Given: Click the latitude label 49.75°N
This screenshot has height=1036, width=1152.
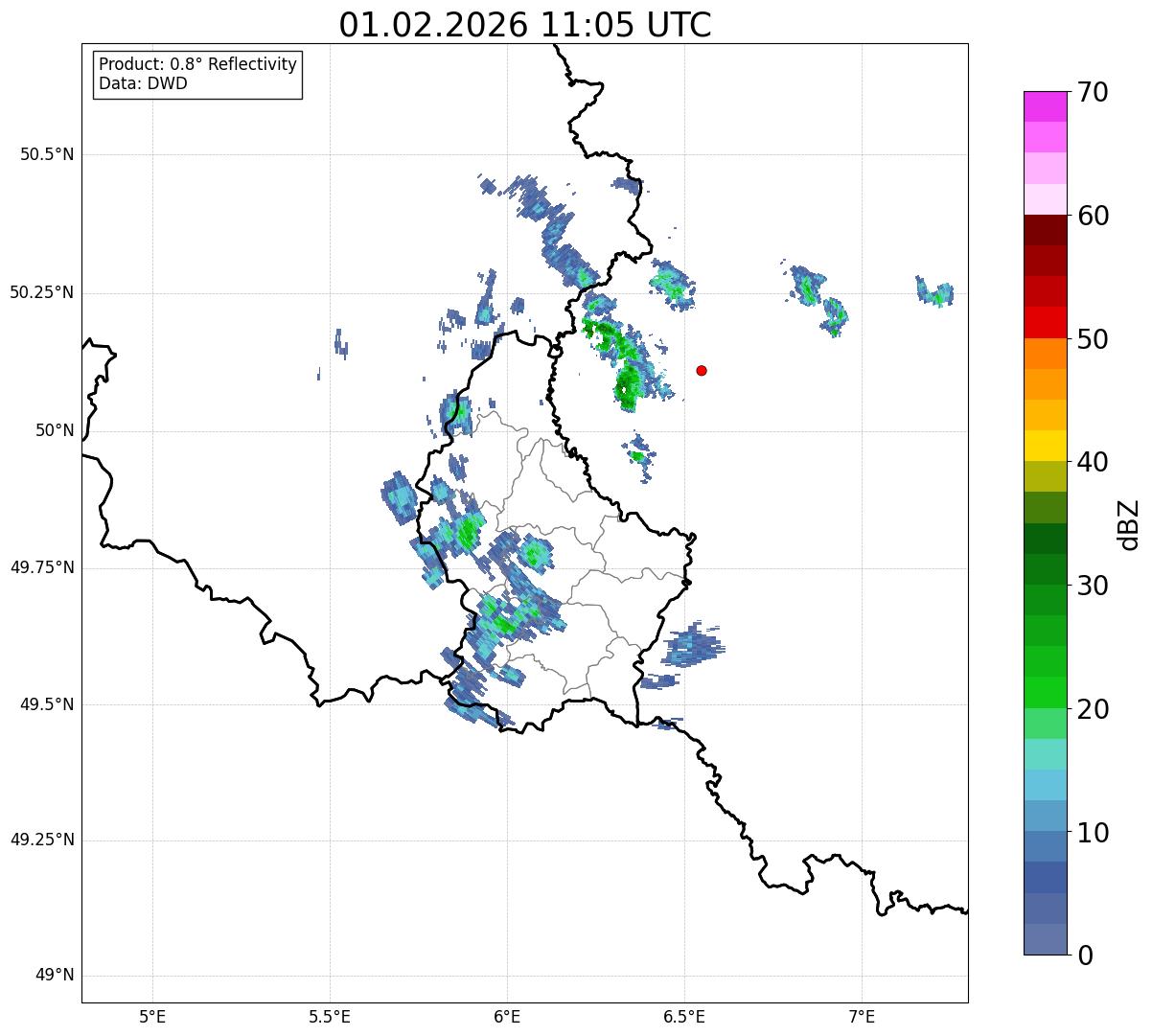Looking at the screenshot, I should [42, 567].
